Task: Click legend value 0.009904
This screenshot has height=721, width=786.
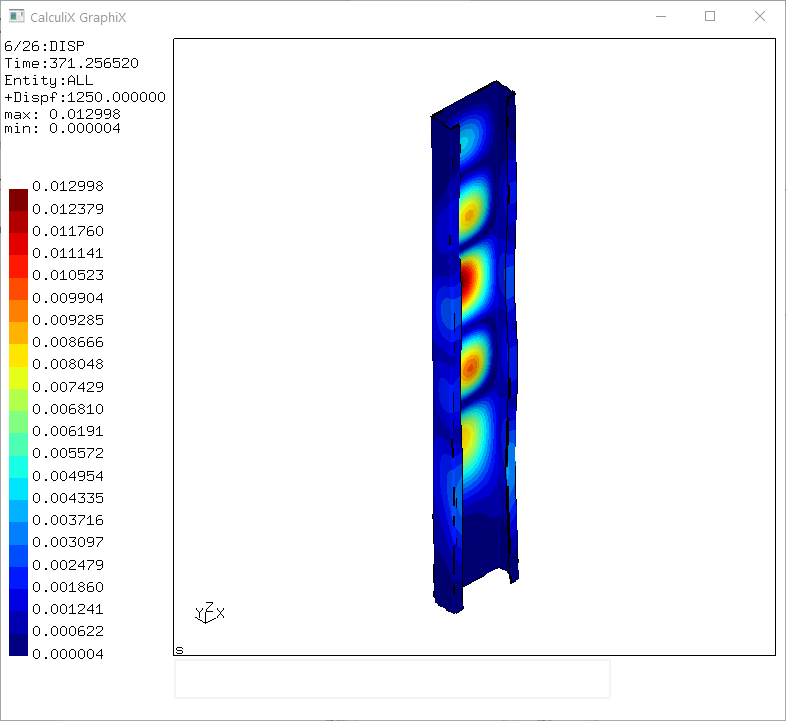Action: [x=68, y=298]
